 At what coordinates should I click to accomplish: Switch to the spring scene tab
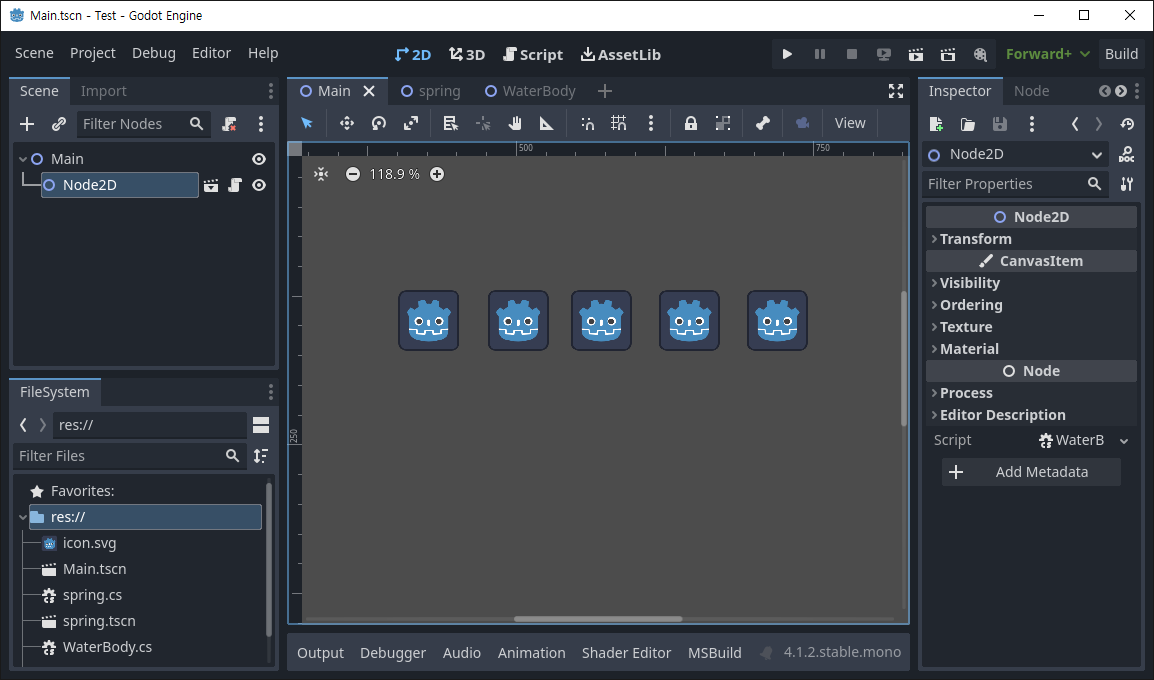tap(431, 91)
